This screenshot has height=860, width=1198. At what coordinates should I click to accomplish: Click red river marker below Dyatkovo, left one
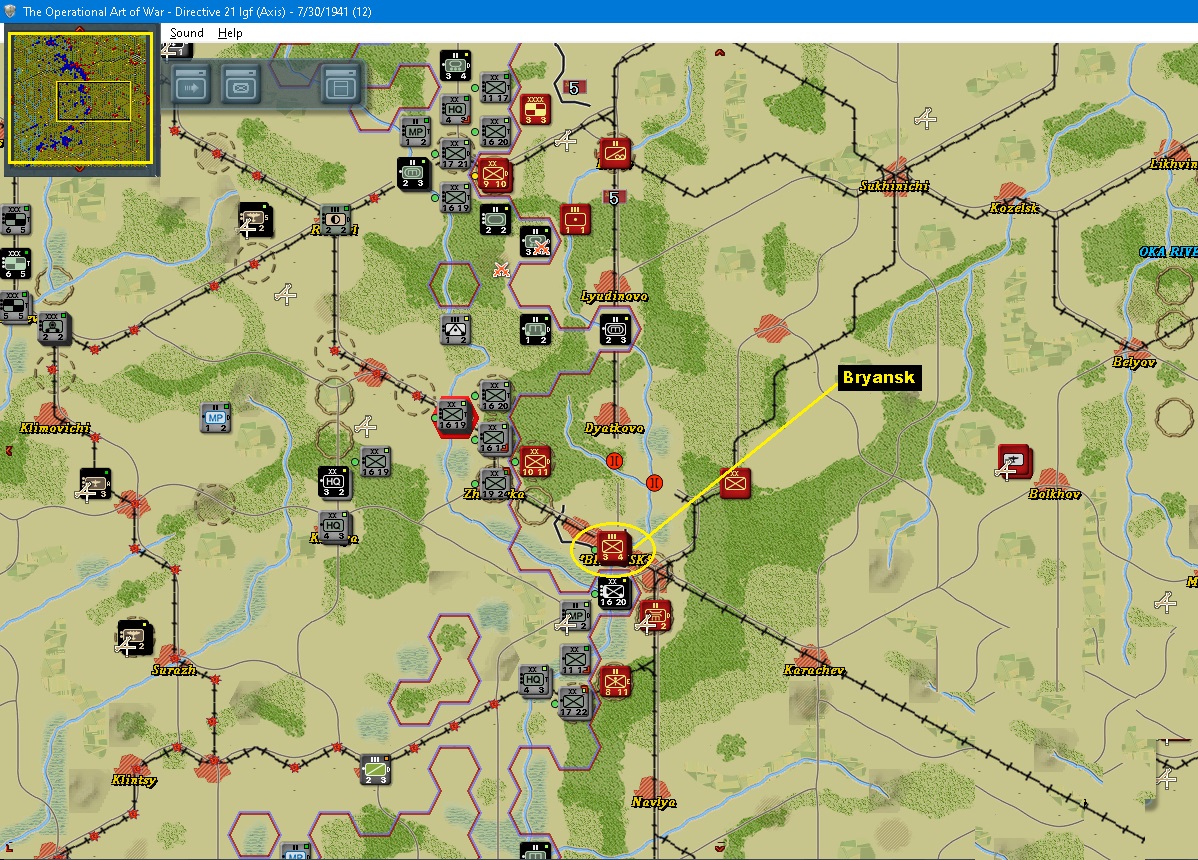pos(614,461)
